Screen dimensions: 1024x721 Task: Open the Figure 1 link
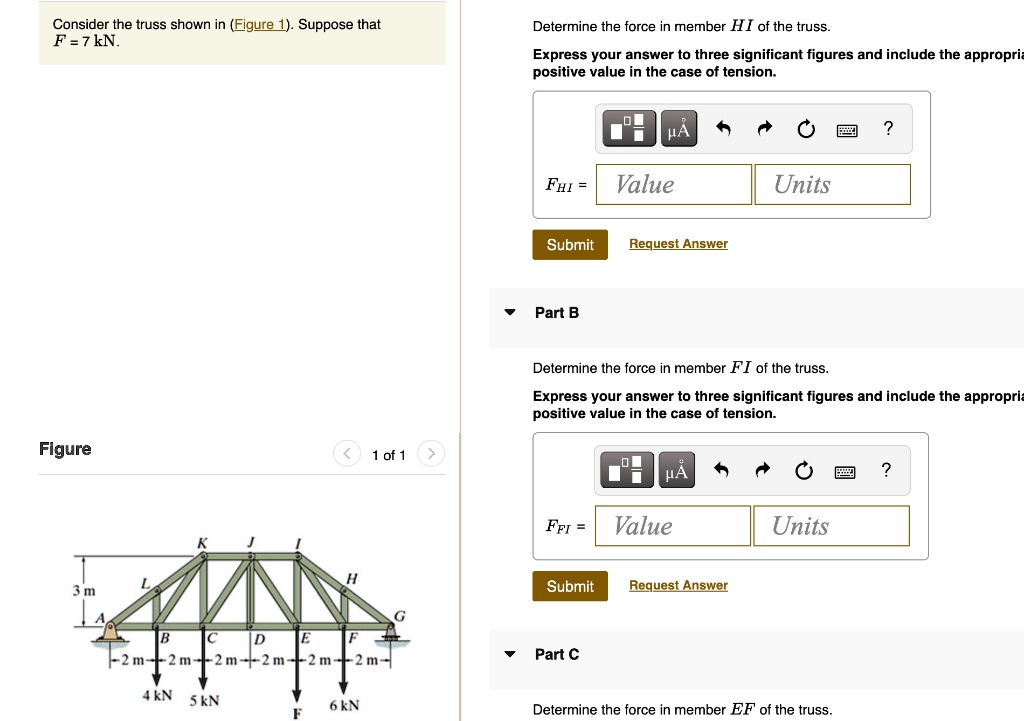(259, 24)
